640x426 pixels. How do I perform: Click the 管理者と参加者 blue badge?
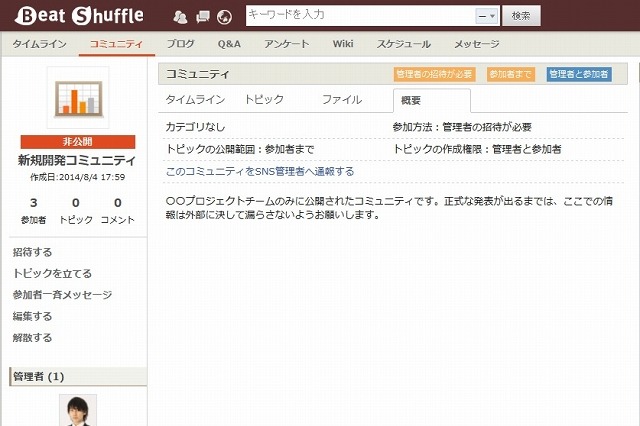pyautogui.click(x=579, y=74)
